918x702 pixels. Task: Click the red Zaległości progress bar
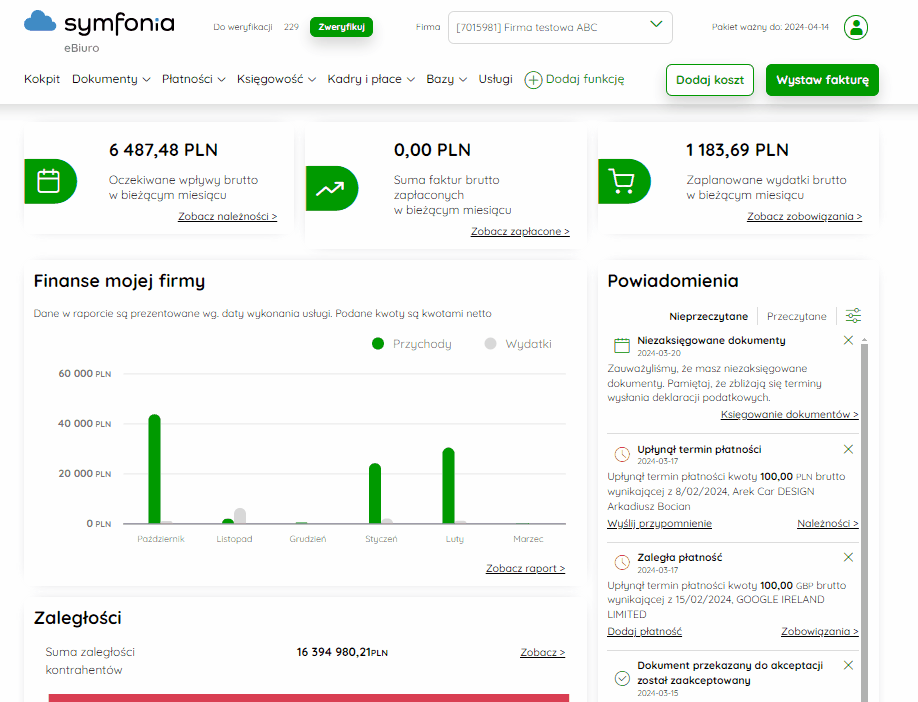(309, 698)
